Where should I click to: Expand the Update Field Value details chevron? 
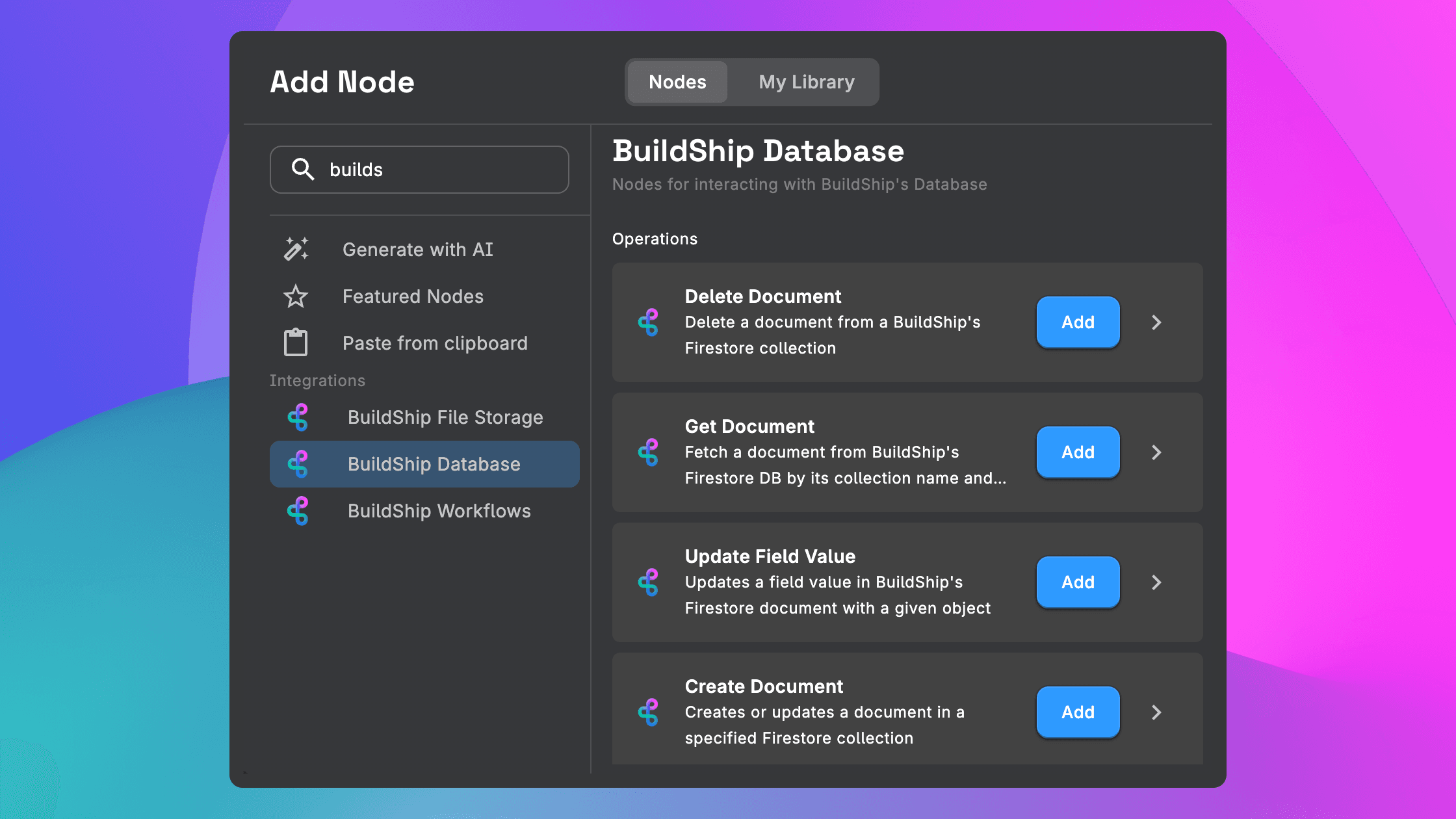coord(1155,582)
